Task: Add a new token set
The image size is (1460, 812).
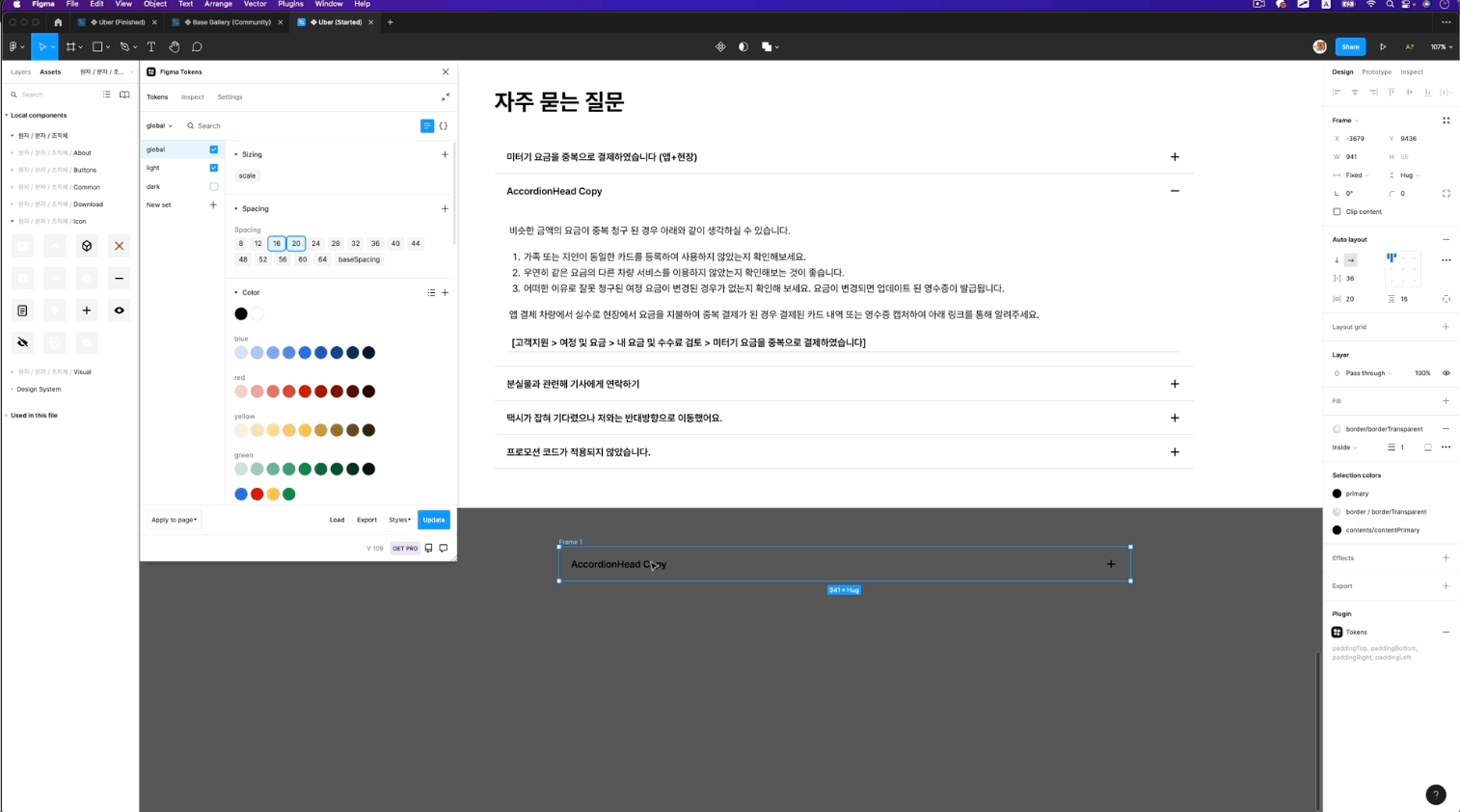Action: click(213, 204)
